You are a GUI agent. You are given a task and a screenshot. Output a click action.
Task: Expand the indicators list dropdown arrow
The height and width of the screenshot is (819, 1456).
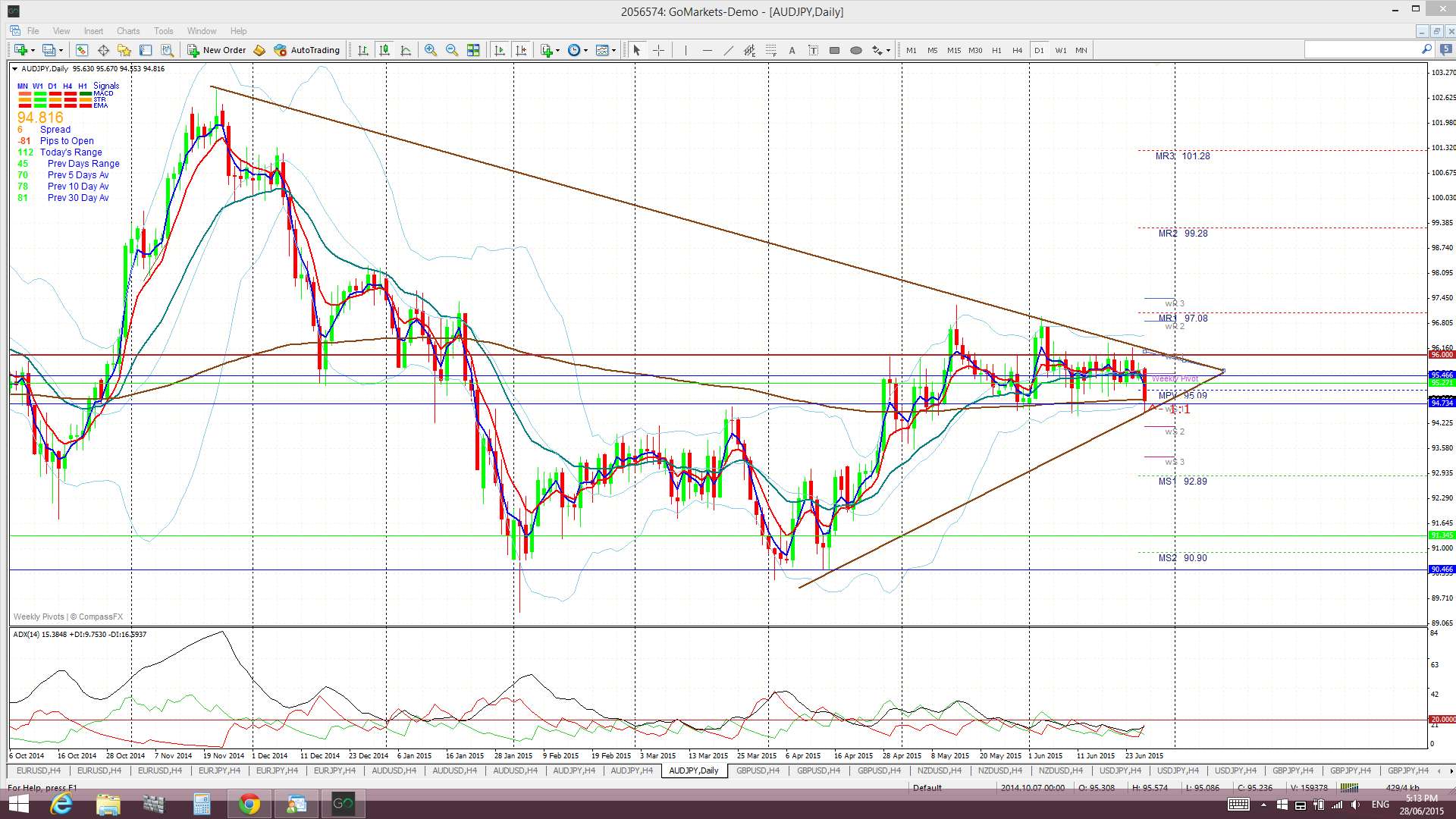[x=558, y=51]
